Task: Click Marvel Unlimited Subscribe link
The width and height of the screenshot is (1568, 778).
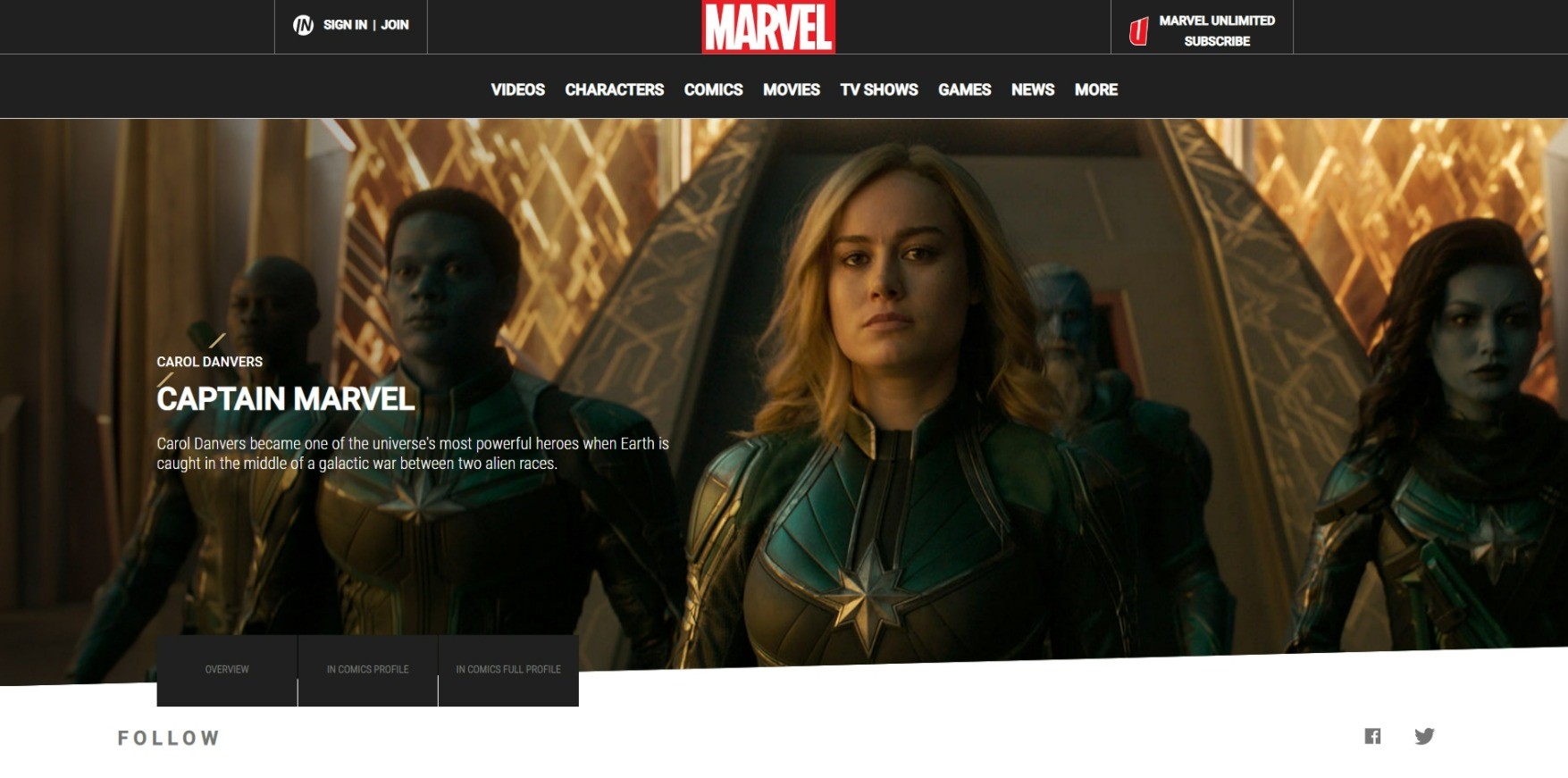Action: click(1217, 30)
